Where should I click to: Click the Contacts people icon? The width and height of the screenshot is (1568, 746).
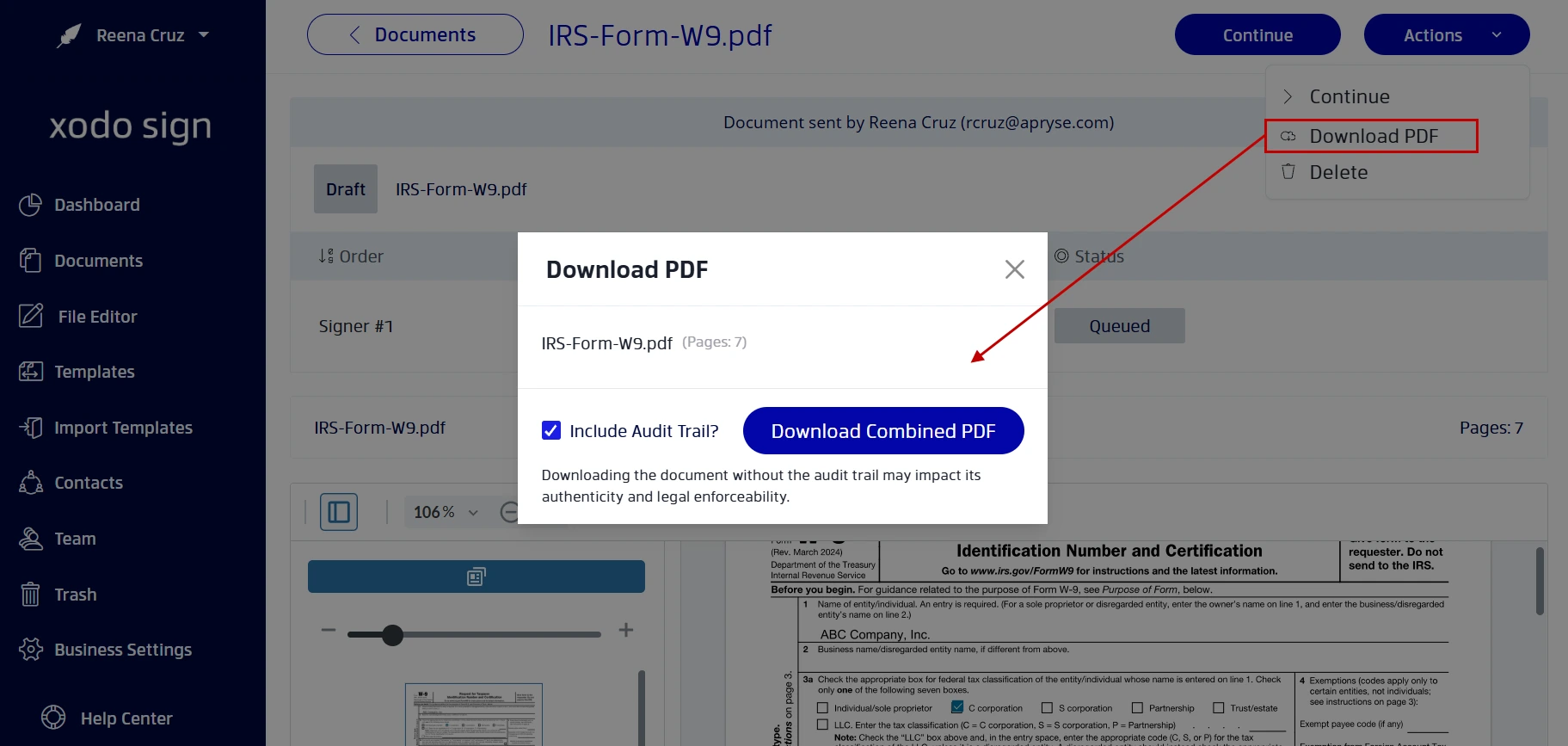point(31,483)
